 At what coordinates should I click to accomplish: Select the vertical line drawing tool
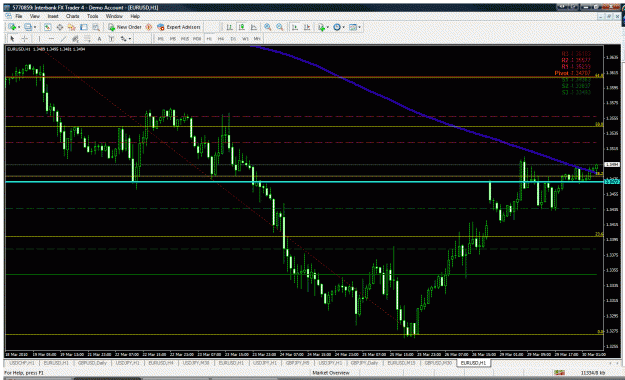click(39, 39)
